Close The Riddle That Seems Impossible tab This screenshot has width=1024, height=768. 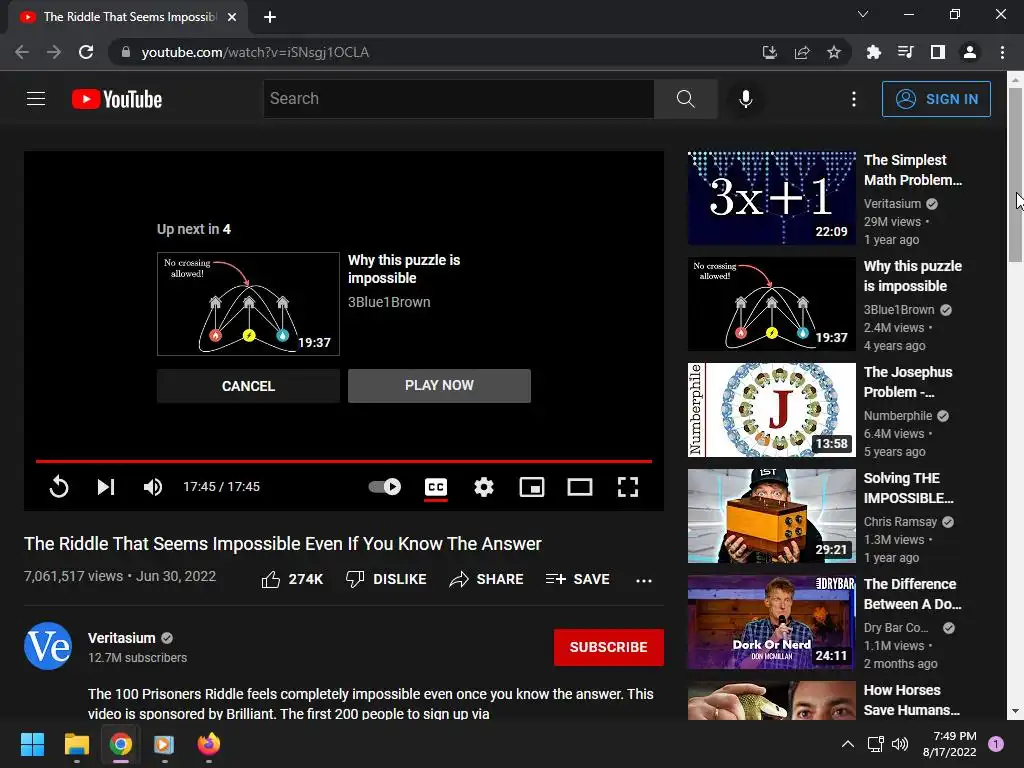(x=232, y=17)
